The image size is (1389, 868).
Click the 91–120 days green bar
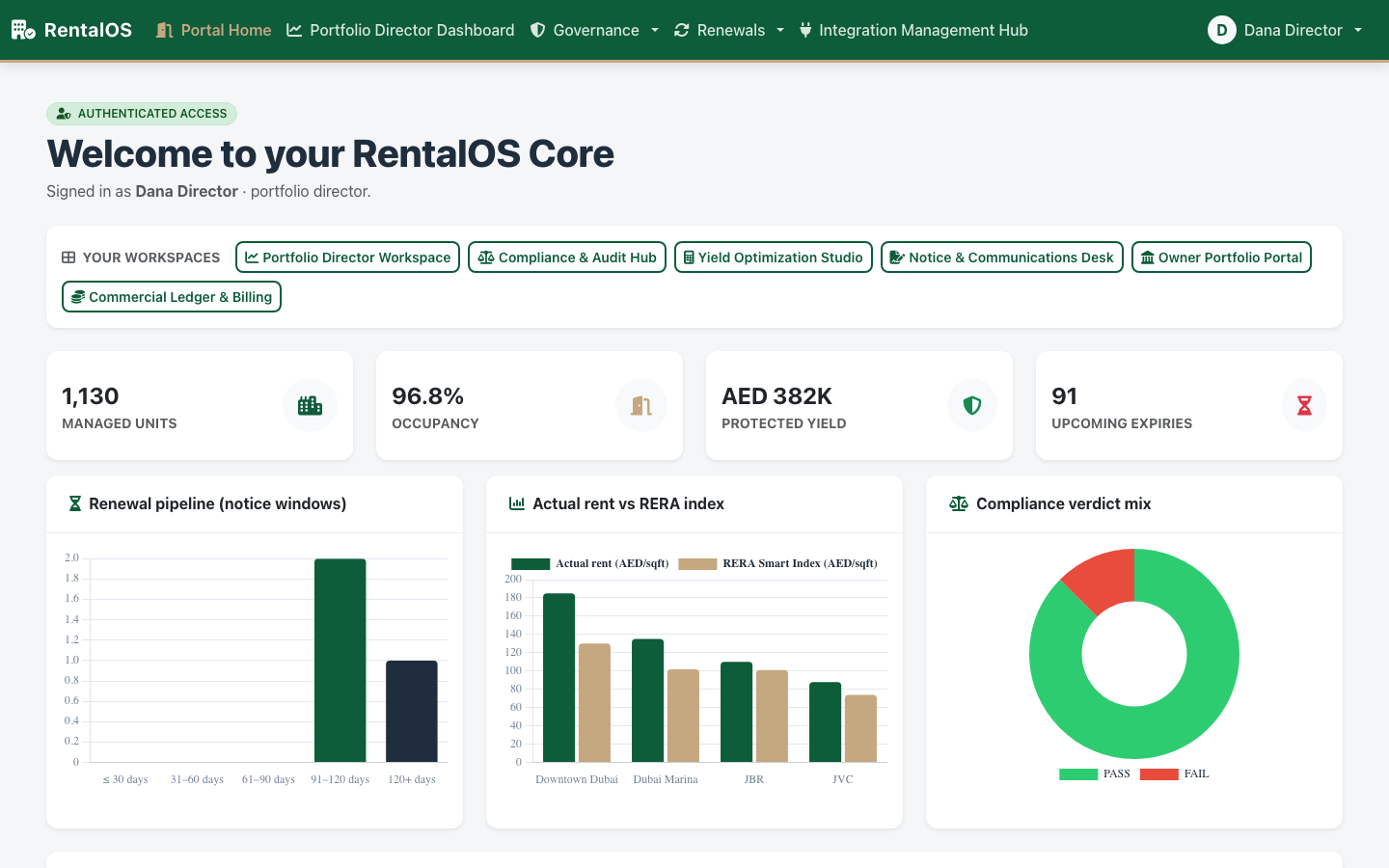[x=340, y=661]
